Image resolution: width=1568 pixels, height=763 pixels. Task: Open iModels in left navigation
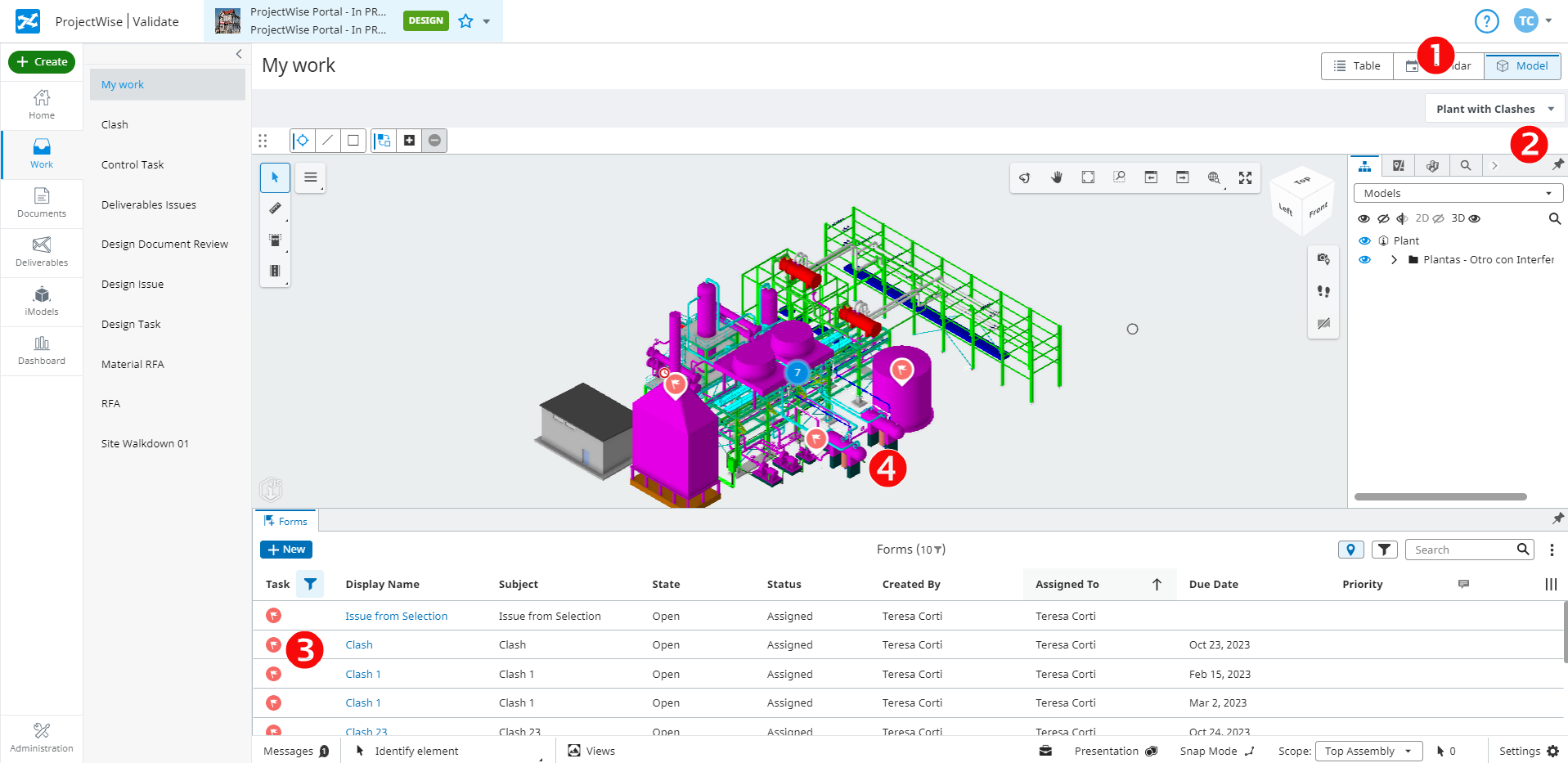point(42,301)
